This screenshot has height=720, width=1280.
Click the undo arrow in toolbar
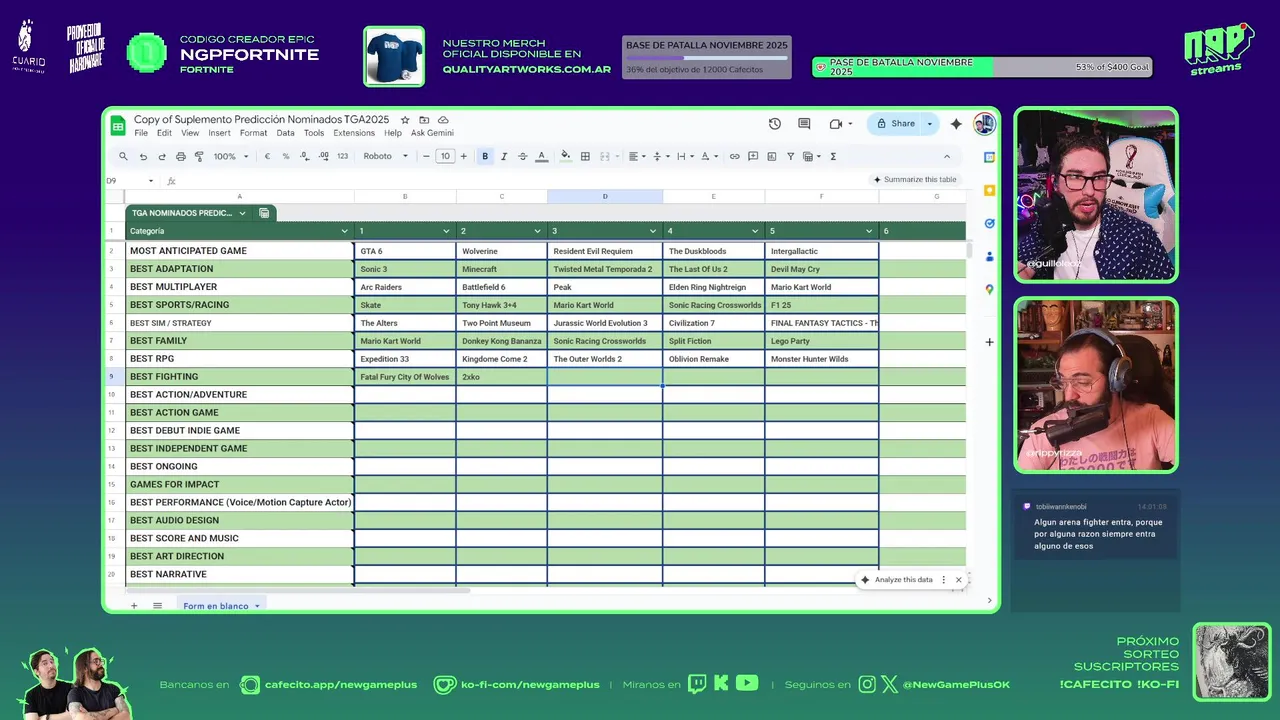(143, 156)
